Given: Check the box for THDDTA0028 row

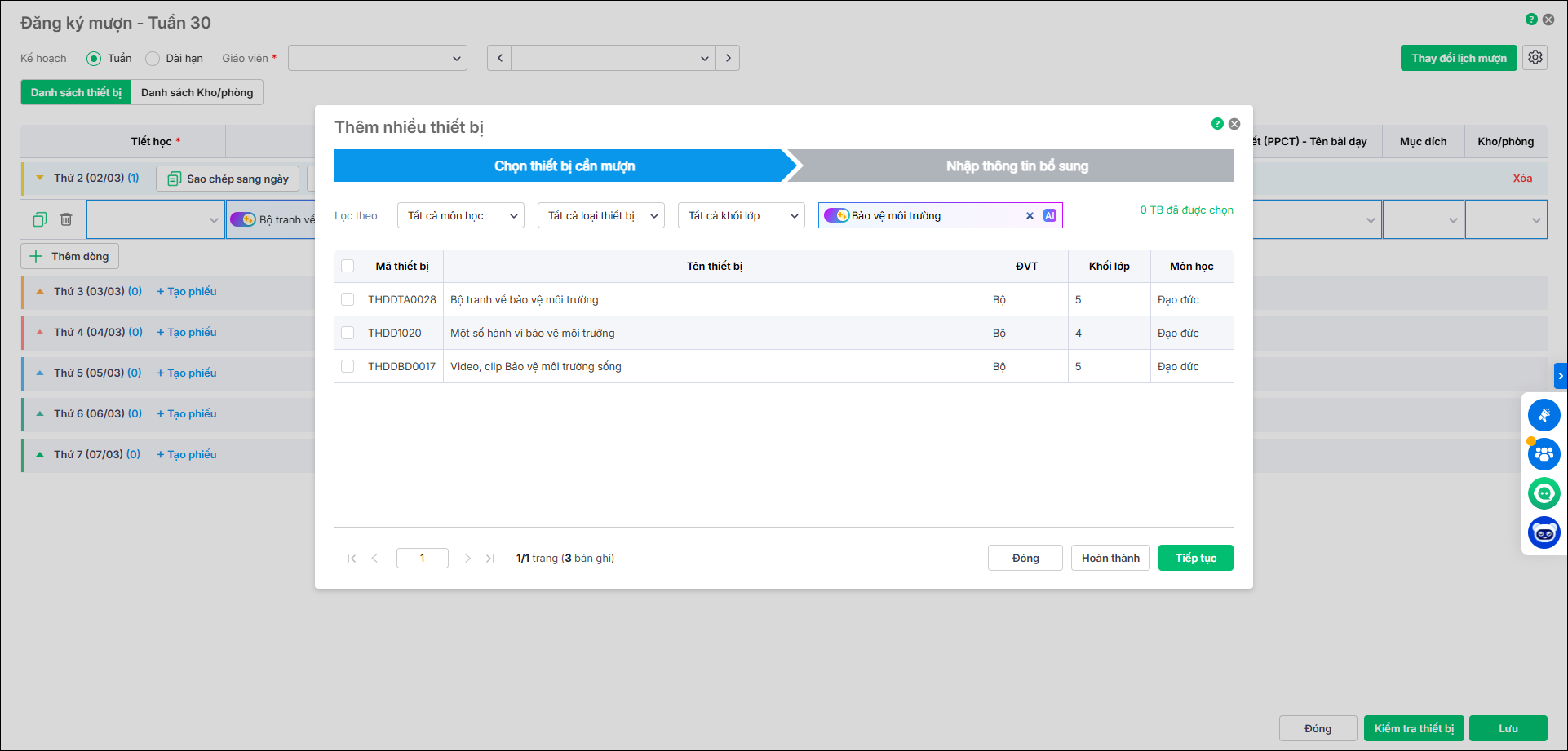Looking at the screenshot, I should coord(348,299).
